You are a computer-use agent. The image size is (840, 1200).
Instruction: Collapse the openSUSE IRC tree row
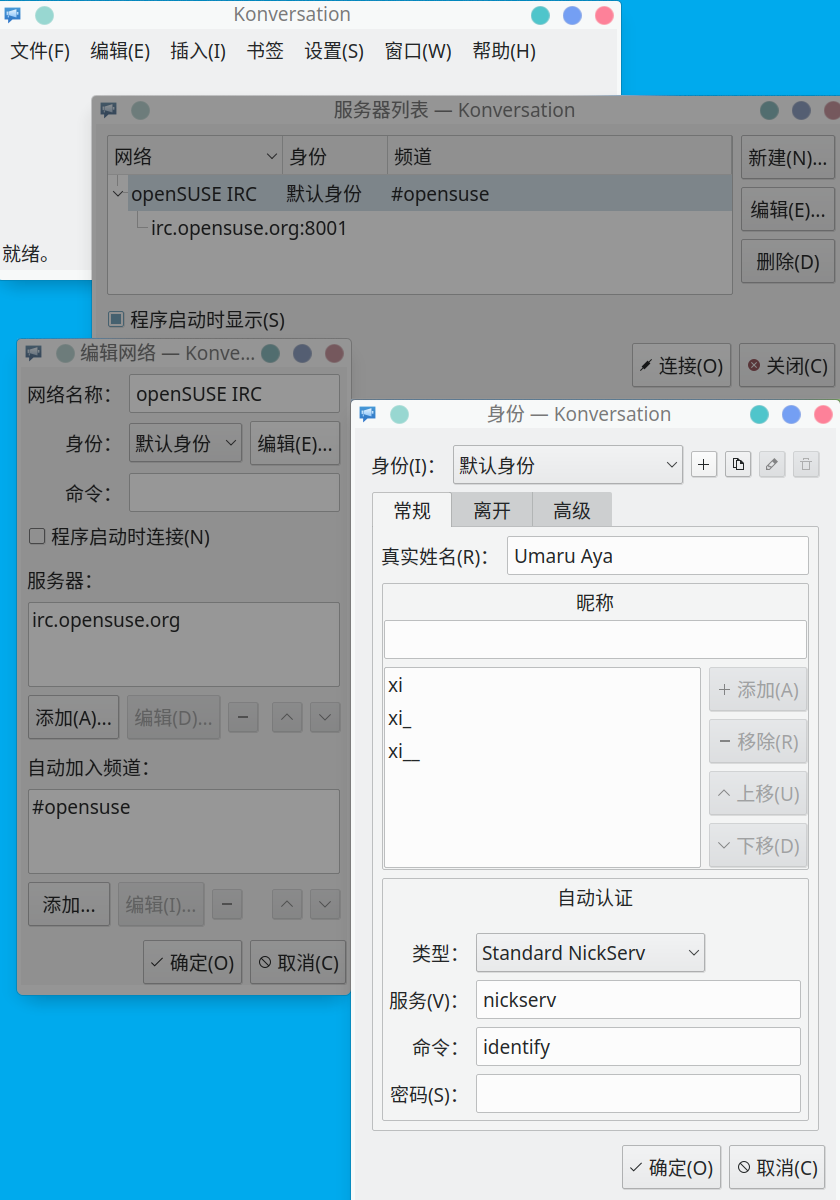click(x=119, y=194)
